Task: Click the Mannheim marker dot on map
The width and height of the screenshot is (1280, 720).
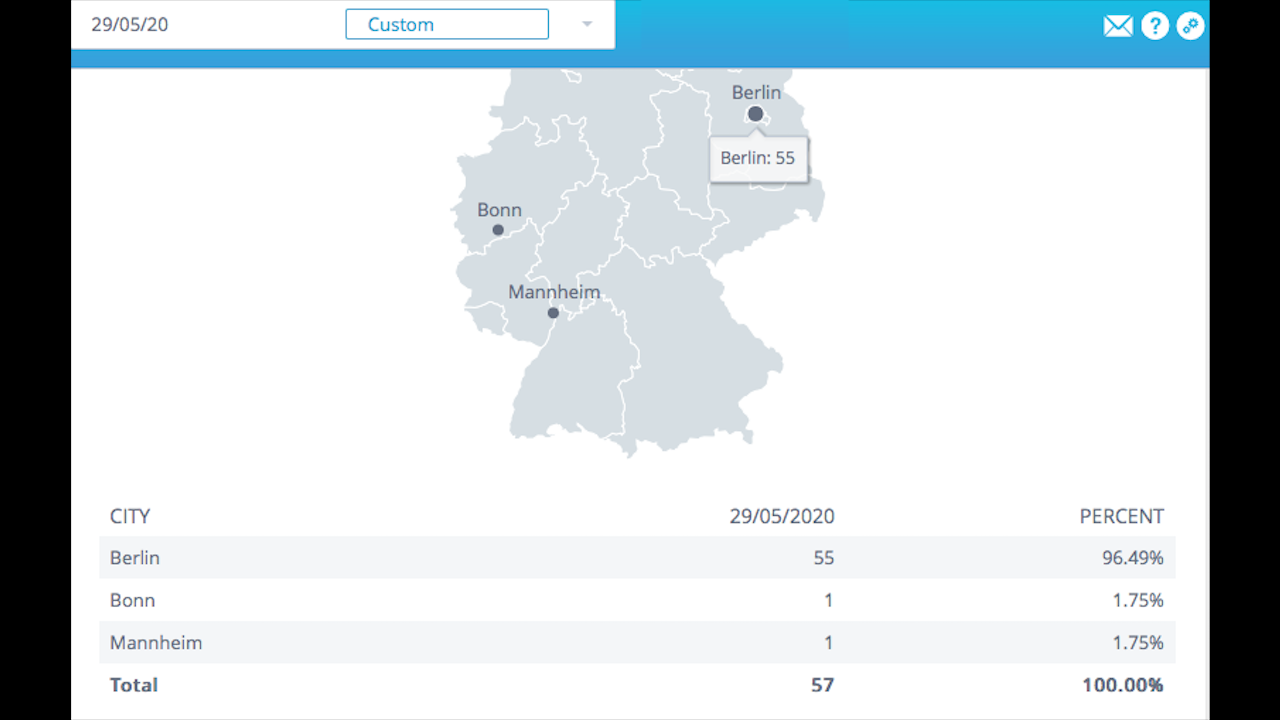Action: pyautogui.click(x=553, y=313)
